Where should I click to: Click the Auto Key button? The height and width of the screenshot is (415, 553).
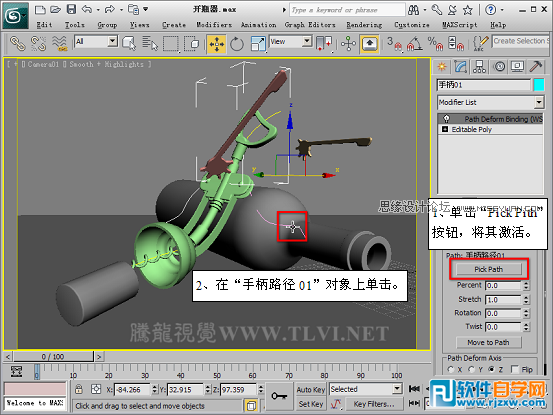pos(311,390)
